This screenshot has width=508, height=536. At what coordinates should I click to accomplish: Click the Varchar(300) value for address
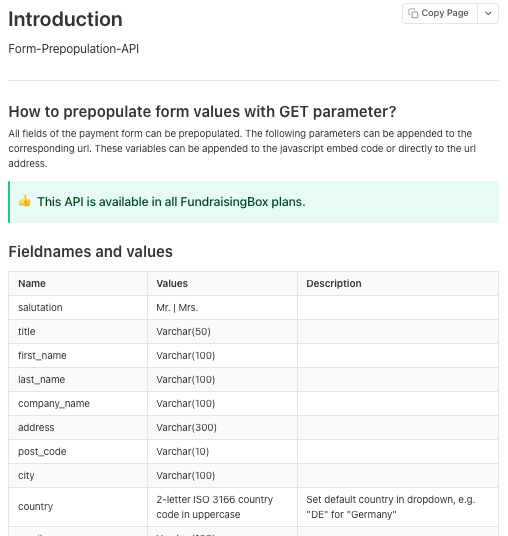point(186,427)
